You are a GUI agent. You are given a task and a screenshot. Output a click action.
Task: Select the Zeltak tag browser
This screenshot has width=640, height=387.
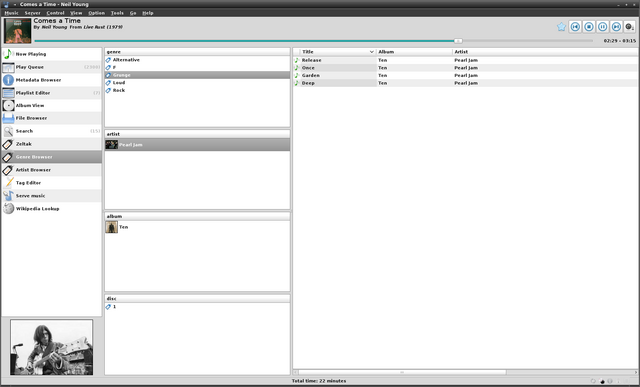click(x=51, y=144)
